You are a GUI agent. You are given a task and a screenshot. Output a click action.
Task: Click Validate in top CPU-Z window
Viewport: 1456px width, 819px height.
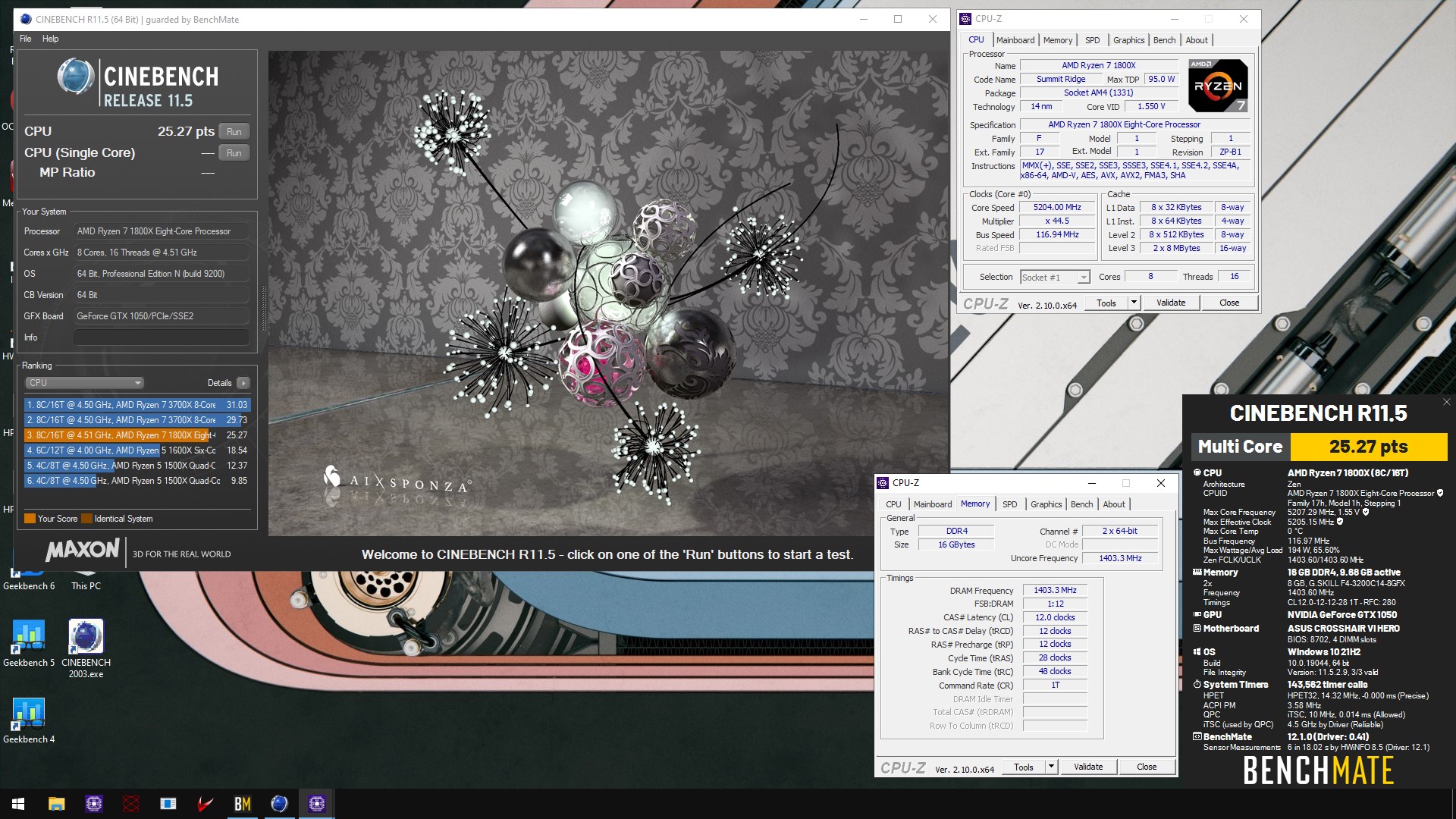click(1170, 303)
